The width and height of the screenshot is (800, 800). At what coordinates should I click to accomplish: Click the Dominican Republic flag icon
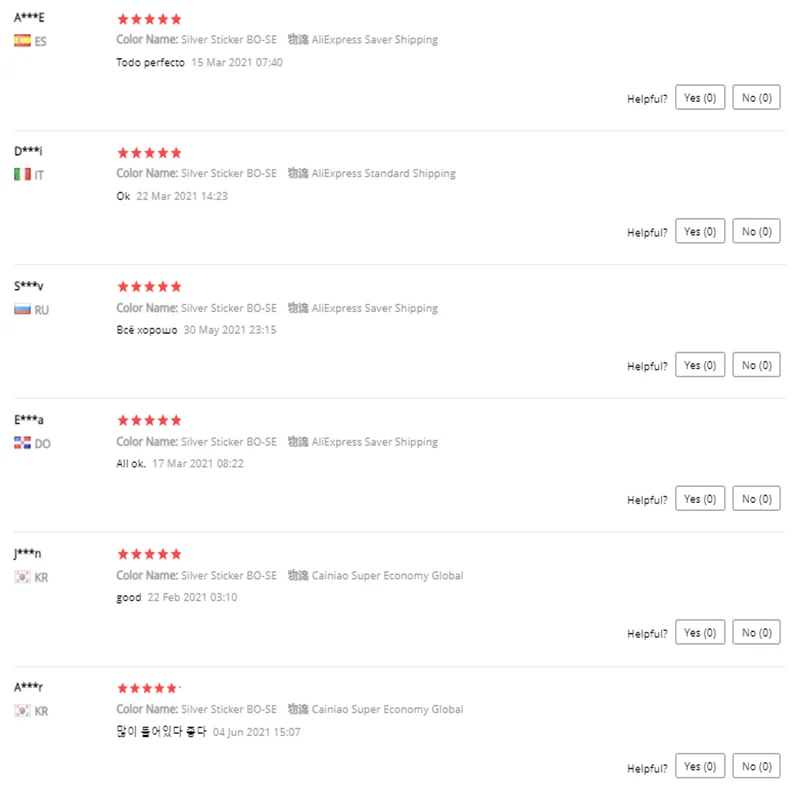tap(22, 443)
